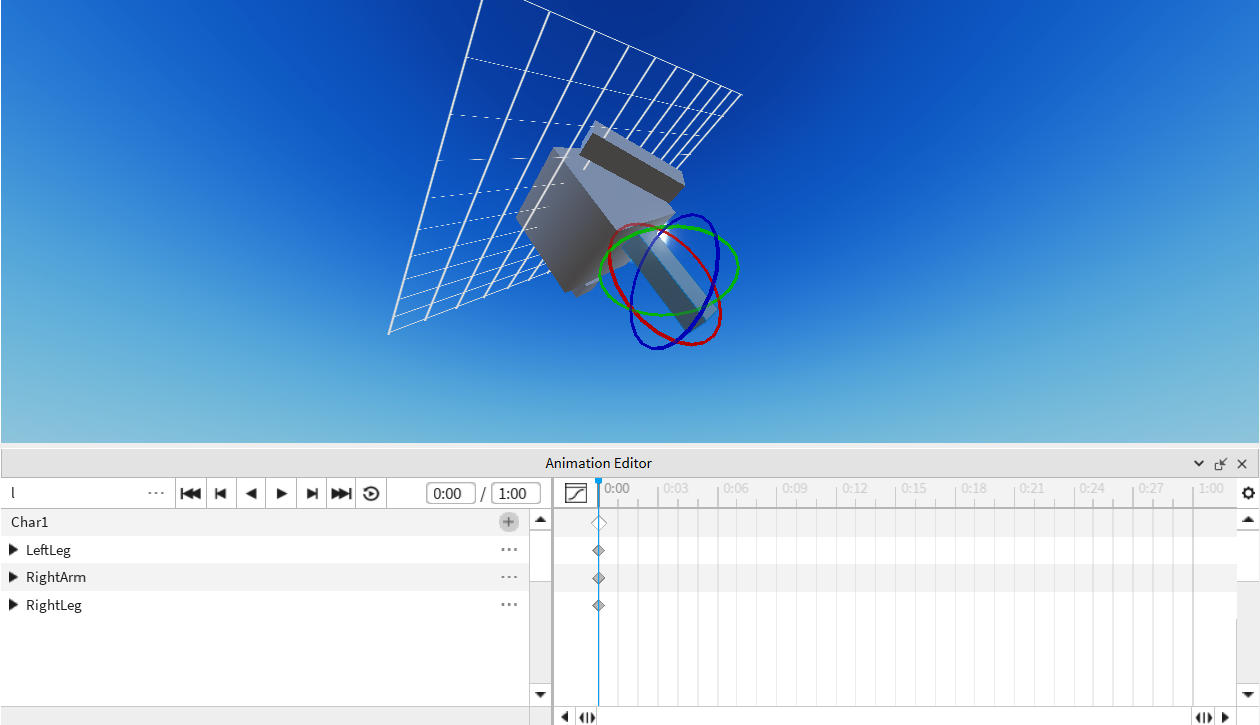Screen dimensions: 1260x725
Task: Undock the Animation Editor panel
Action: coord(1221,464)
